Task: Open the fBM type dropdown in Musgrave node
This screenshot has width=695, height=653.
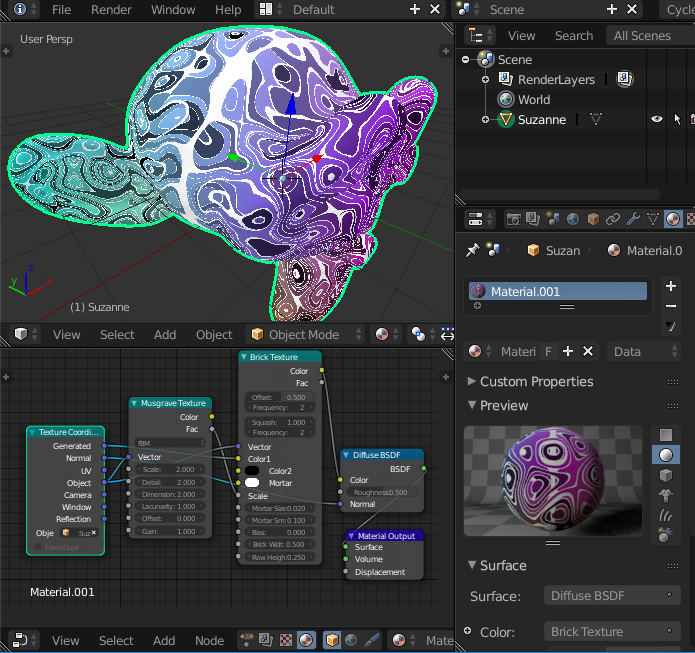Action: coord(170,443)
